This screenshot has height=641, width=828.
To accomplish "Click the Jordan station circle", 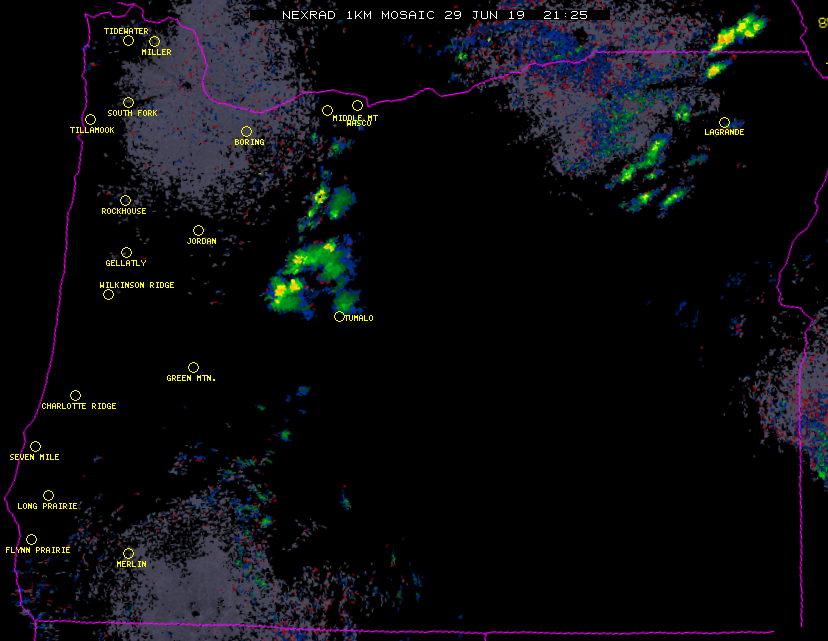I will [x=198, y=230].
